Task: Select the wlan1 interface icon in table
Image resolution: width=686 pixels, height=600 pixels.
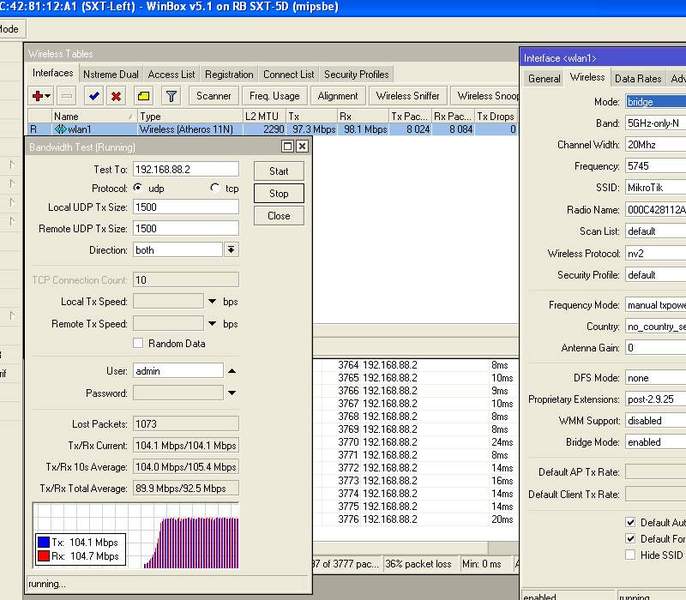Action: (60, 129)
